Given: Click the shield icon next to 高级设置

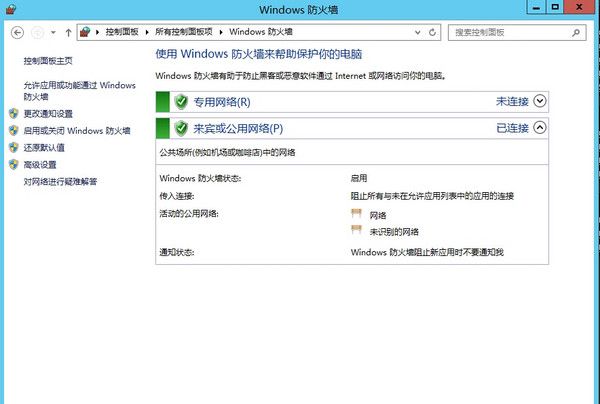Looking at the screenshot, I should coord(13,164).
